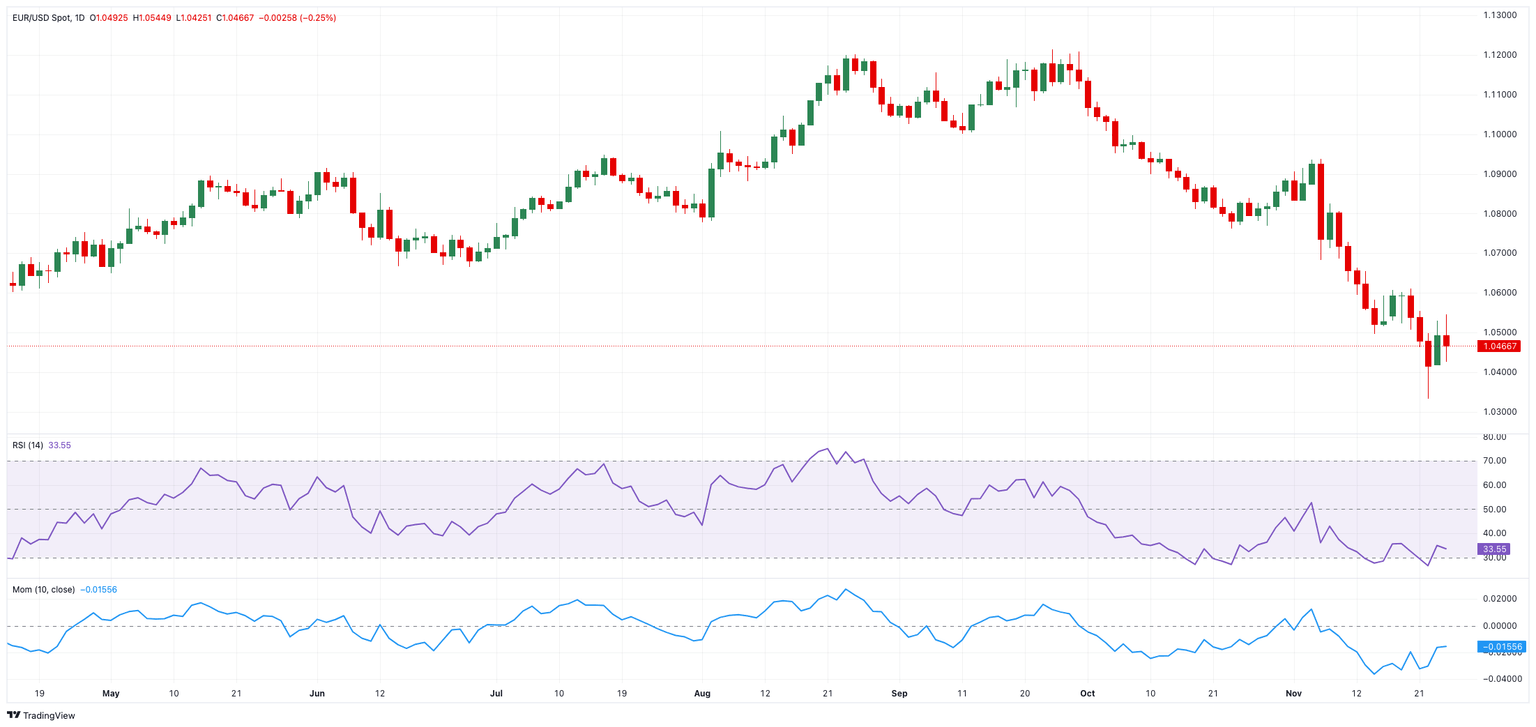This screenshot has height=727, width=1536.
Task: Click the May label on the time axis
Action: (x=111, y=693)
